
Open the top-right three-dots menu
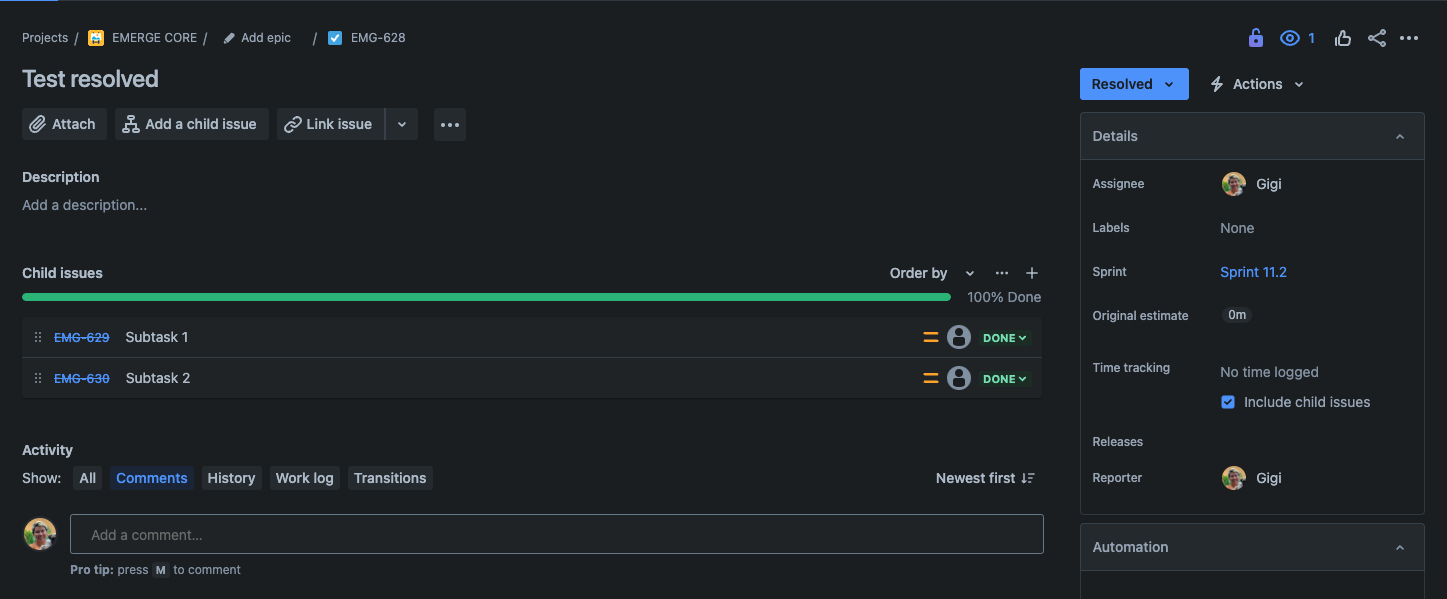[1409, 38]
